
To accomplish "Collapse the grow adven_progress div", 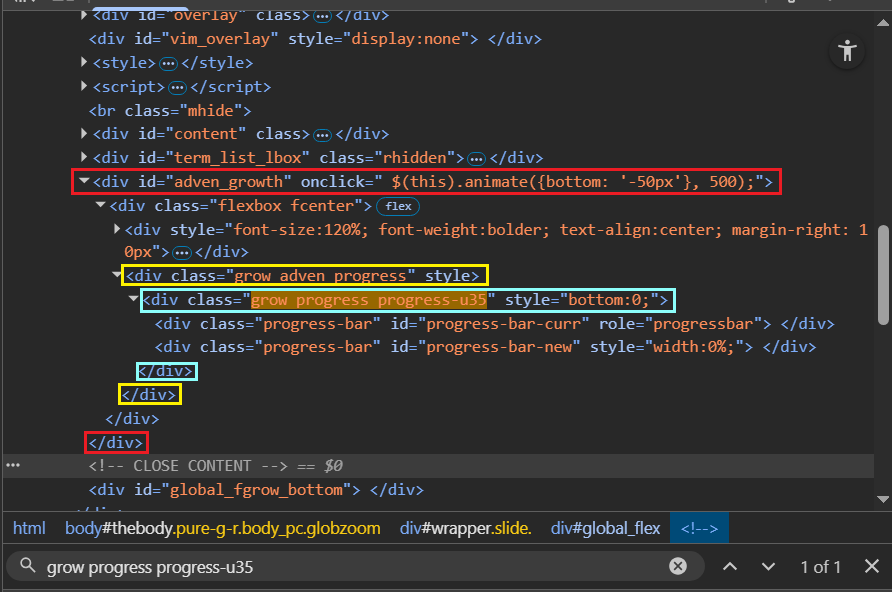I will pos(117,275).
